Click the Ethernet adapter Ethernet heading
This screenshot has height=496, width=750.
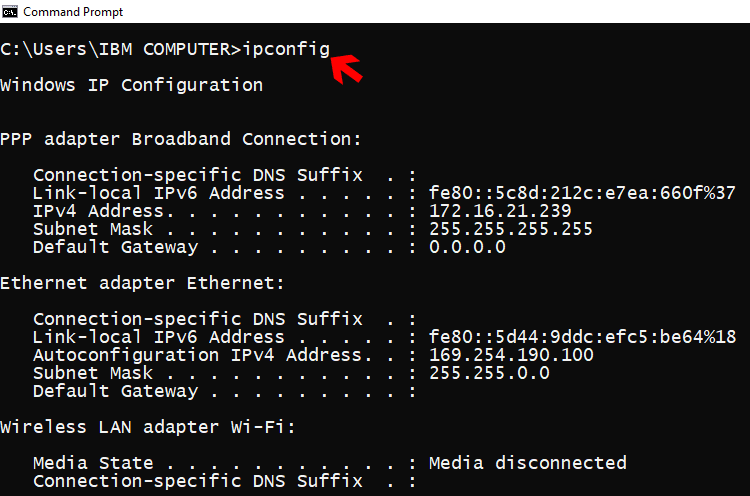(142, 283)
